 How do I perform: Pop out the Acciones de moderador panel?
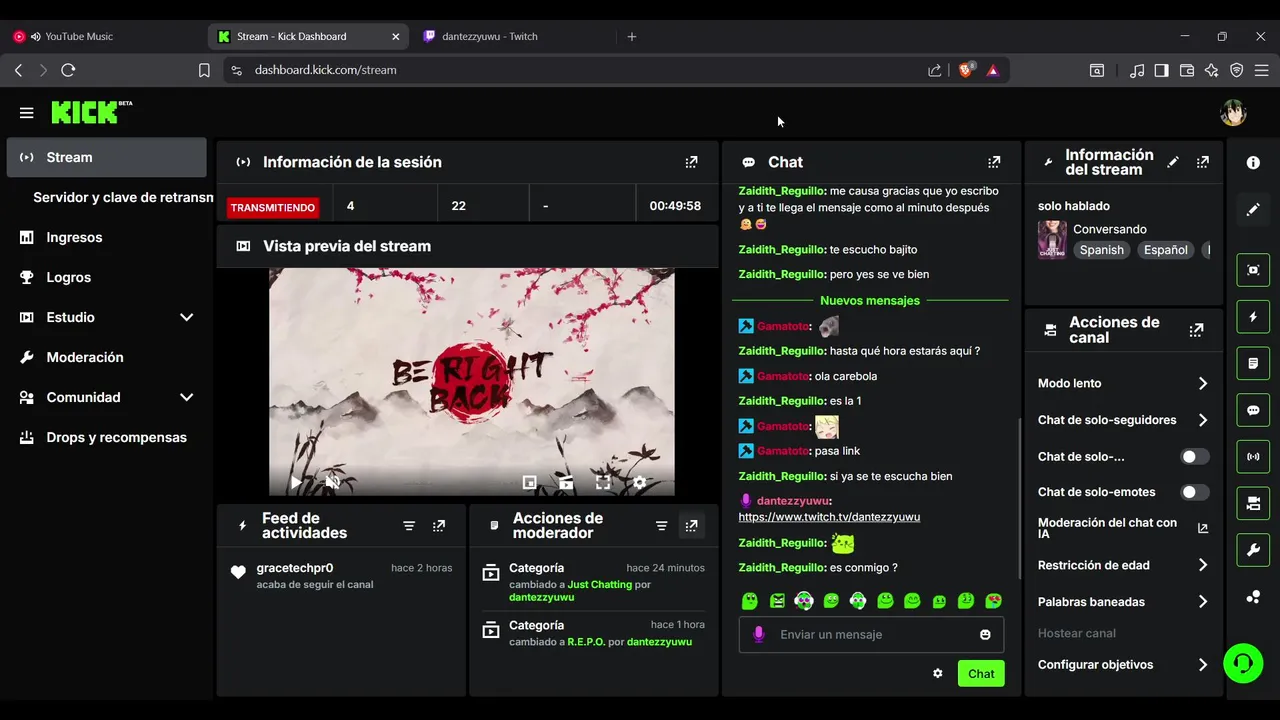[x=691, y=526]
